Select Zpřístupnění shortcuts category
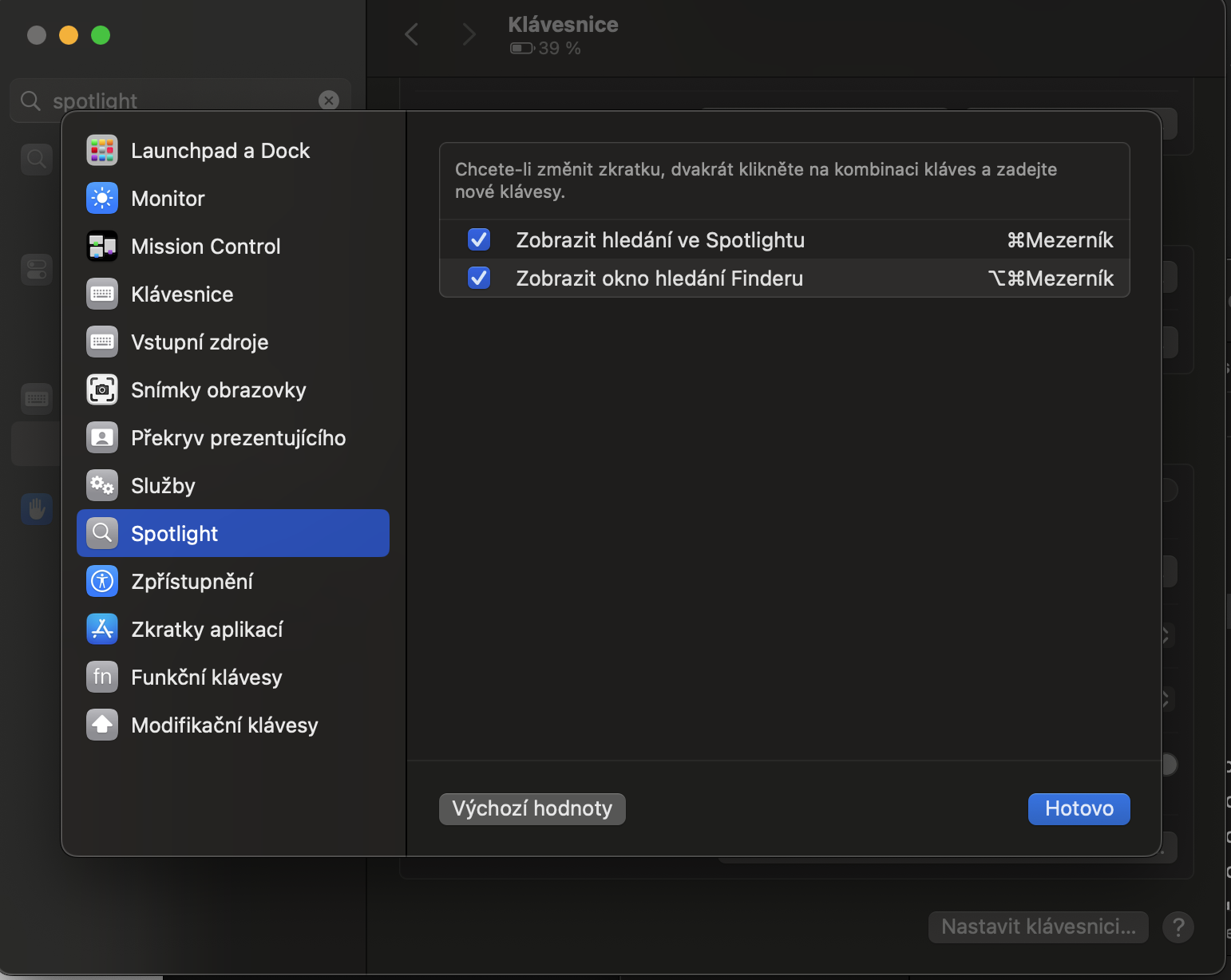This screenshot has height=980, width=1231. coord(233,582)
